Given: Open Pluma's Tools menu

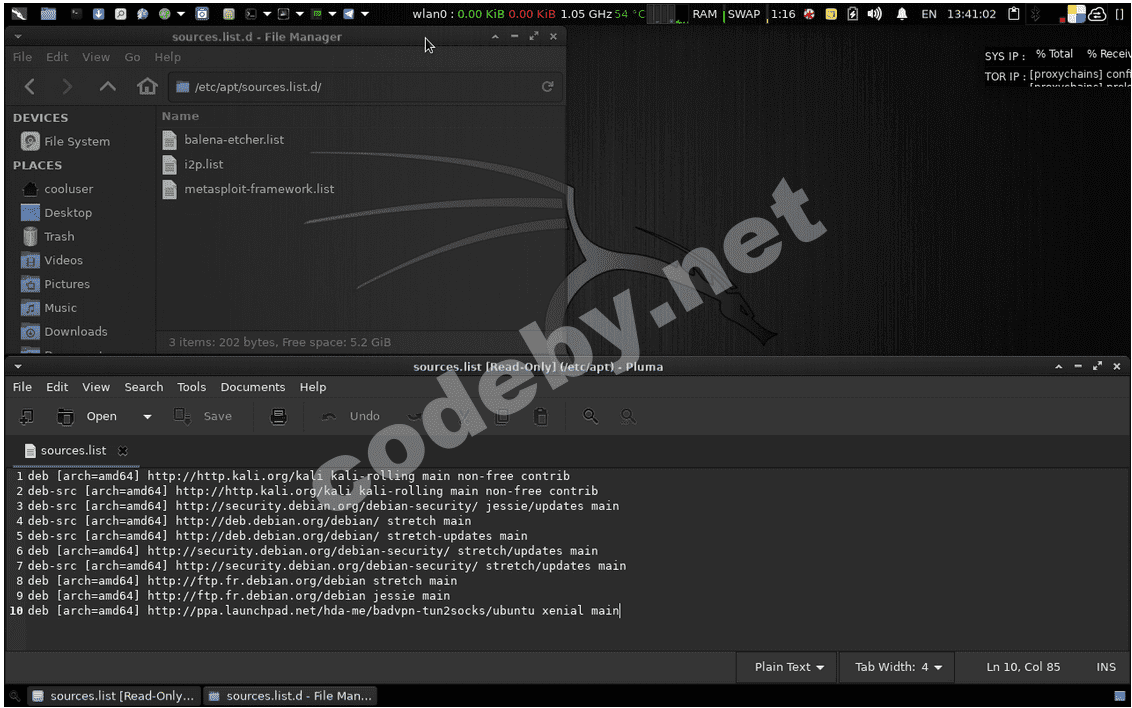Looking at the screenshot, I should [x=191, y=387].
